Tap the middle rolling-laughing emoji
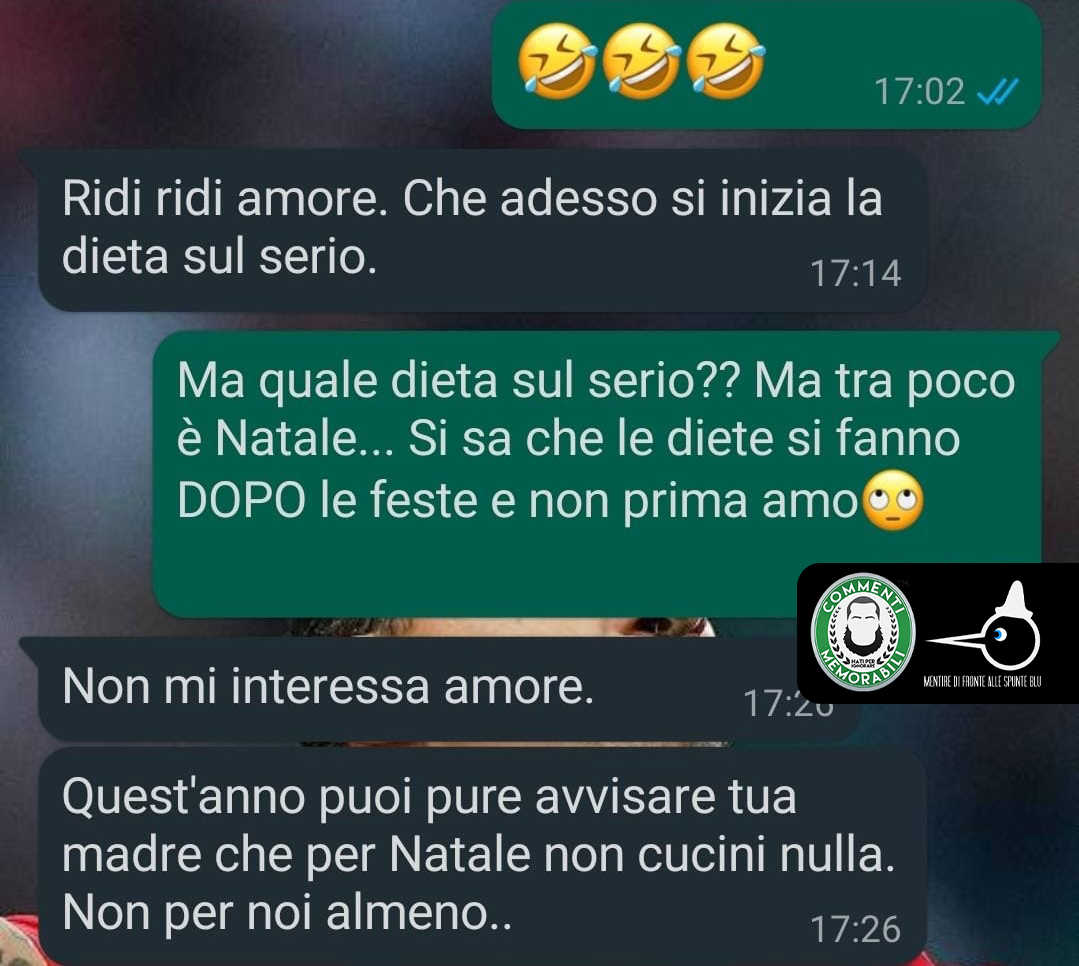This screenshot has height=966, width=1079. click(x=641, y=61)
